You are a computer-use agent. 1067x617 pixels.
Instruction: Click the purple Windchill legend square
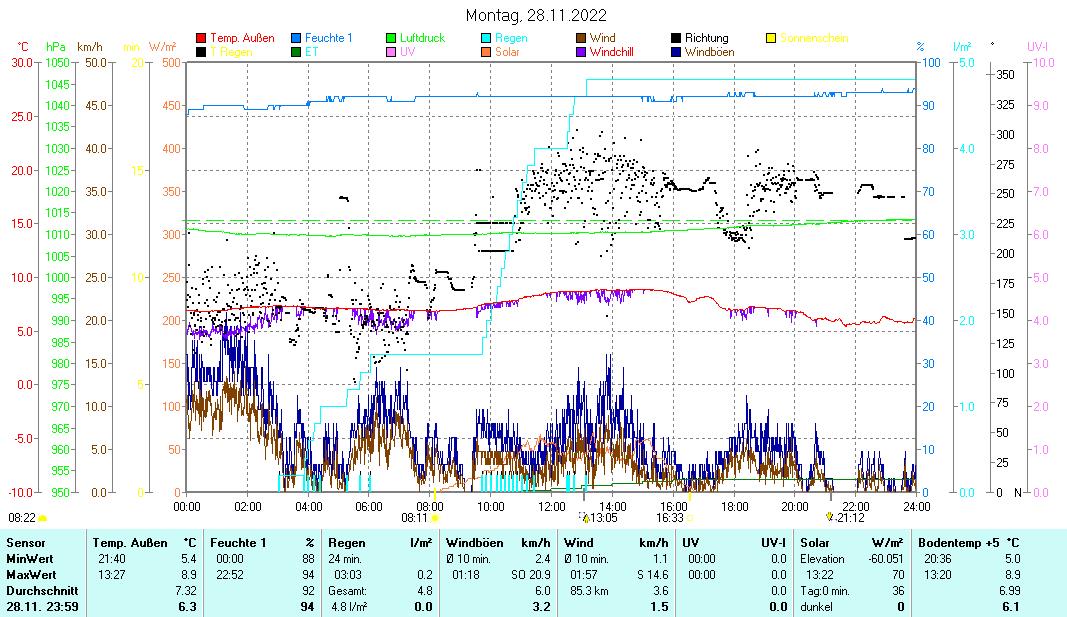581,51
